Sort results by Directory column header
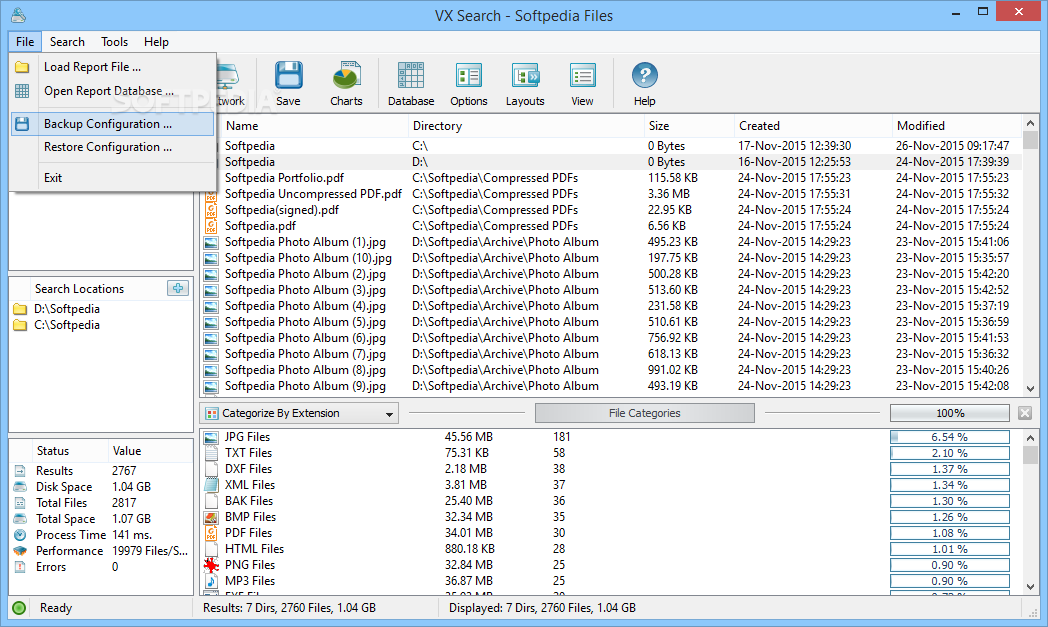Screen dimensions: 1048x627 [525, 126]
